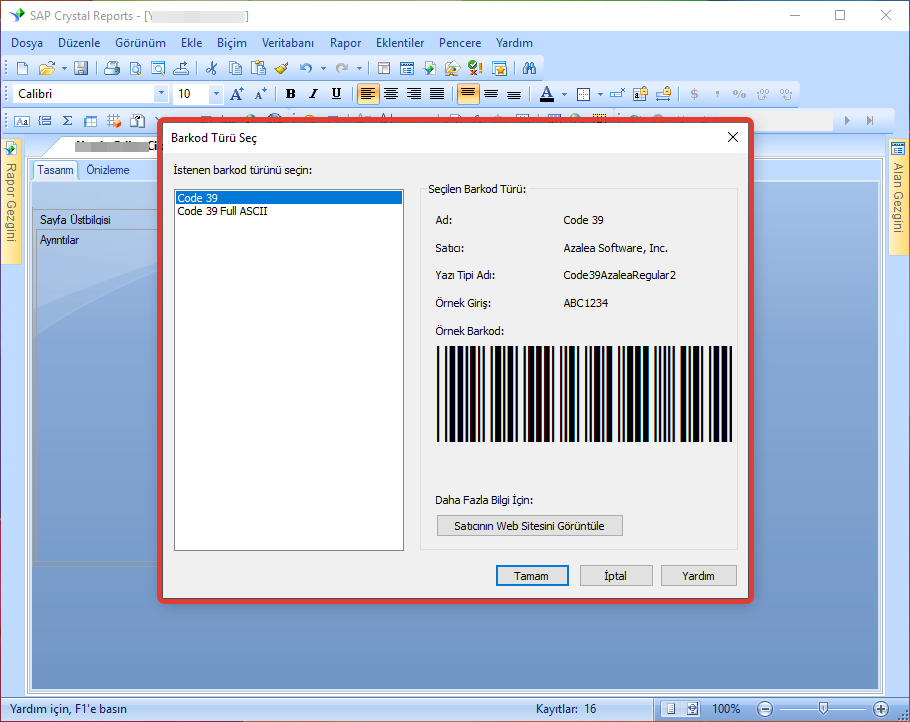Insert a text object with the Aa icon

point(22,121)
